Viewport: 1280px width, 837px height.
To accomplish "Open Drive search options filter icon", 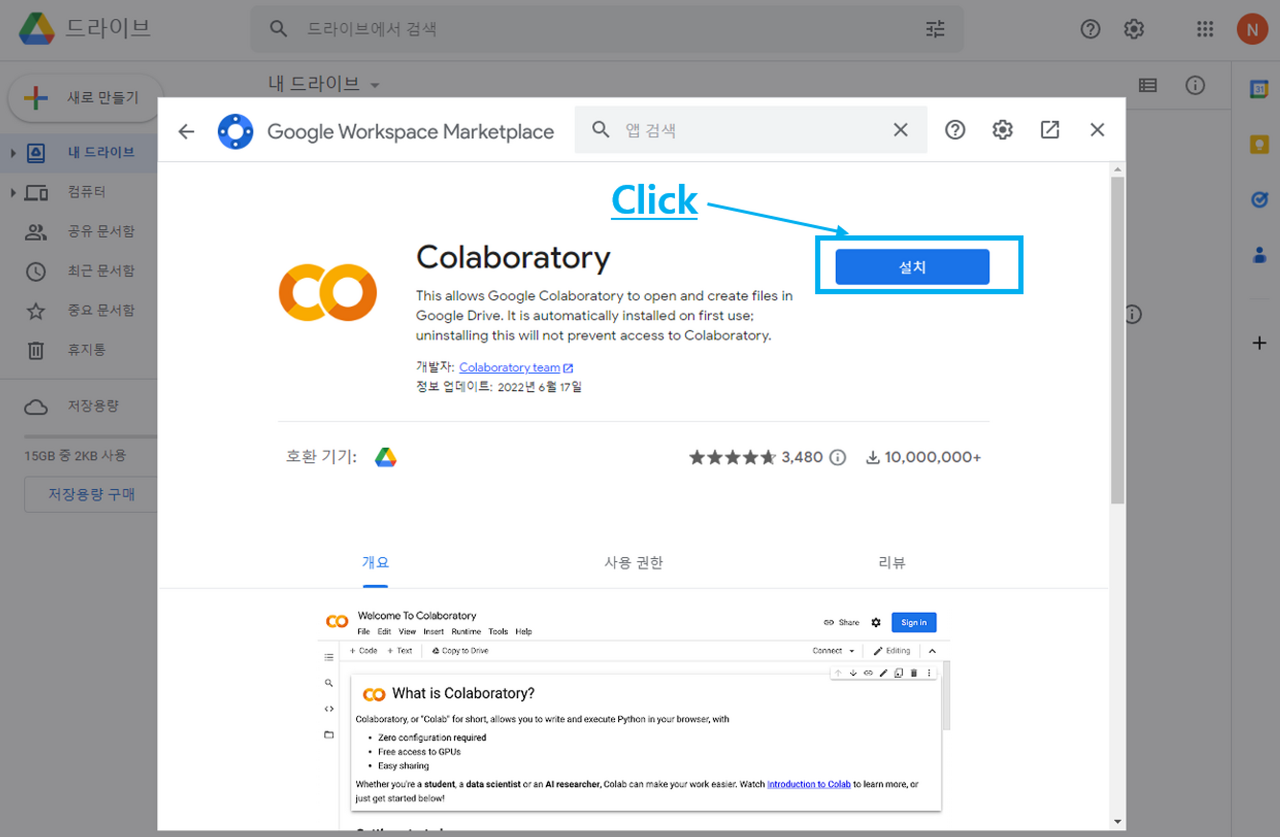I will point(935,29).
